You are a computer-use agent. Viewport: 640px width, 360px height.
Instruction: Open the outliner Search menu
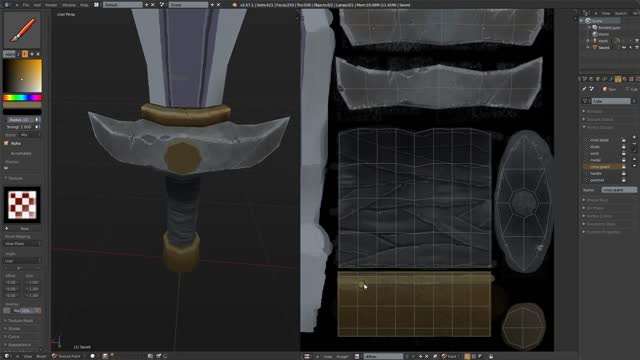click(620, 13)
